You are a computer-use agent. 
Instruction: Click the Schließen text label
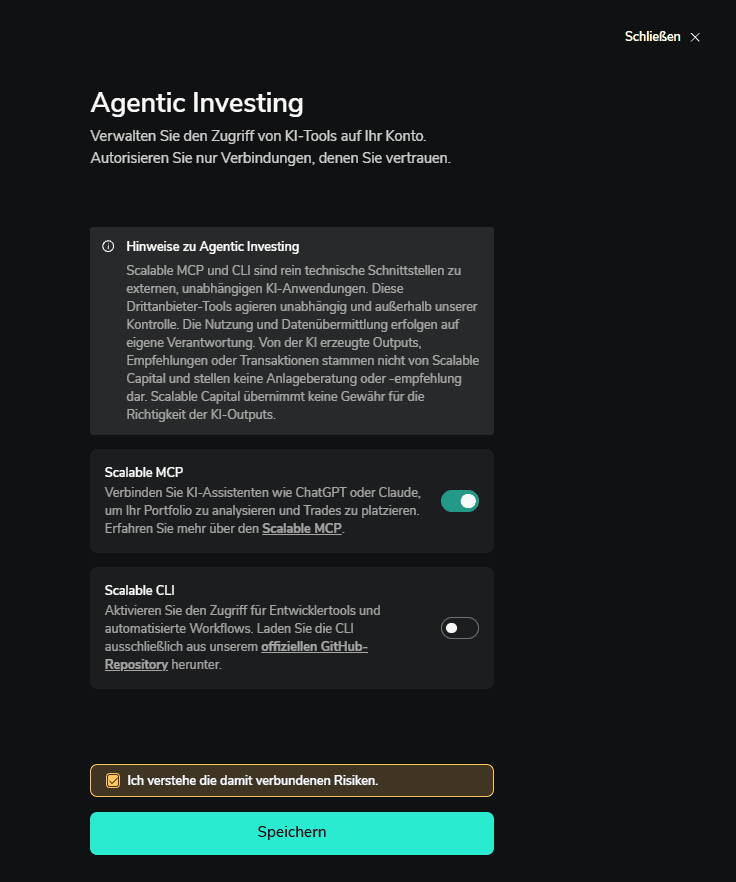[x=652, y=37]
